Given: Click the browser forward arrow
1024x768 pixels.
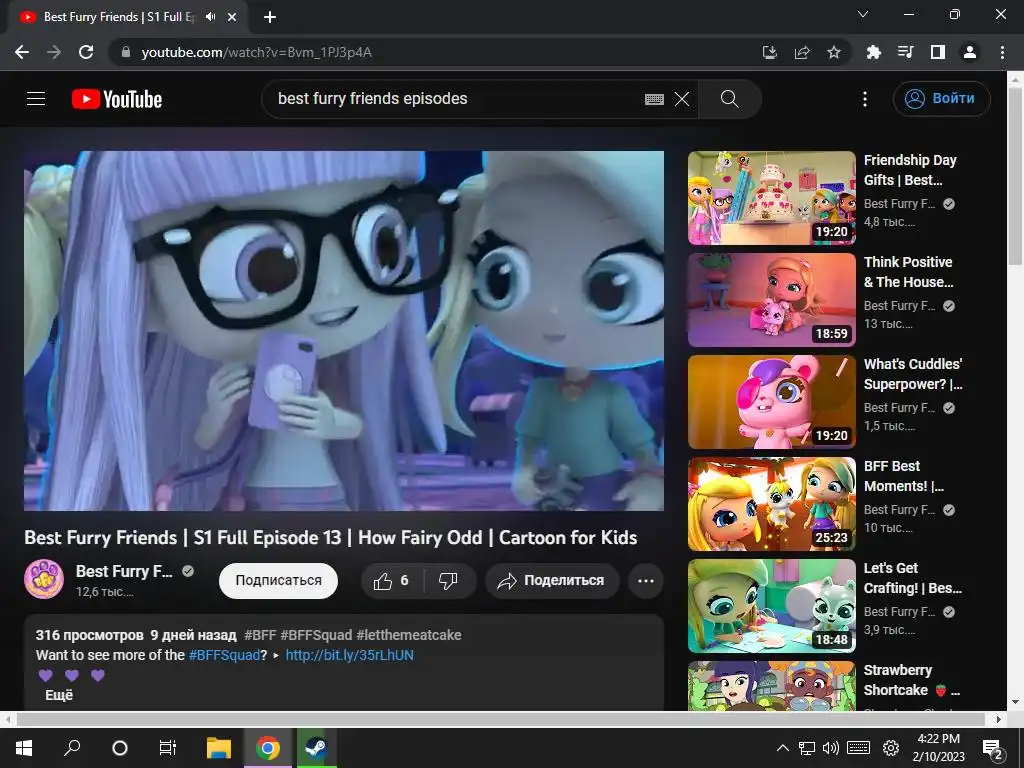Looking at the screenshot, I should pos(54,52).
